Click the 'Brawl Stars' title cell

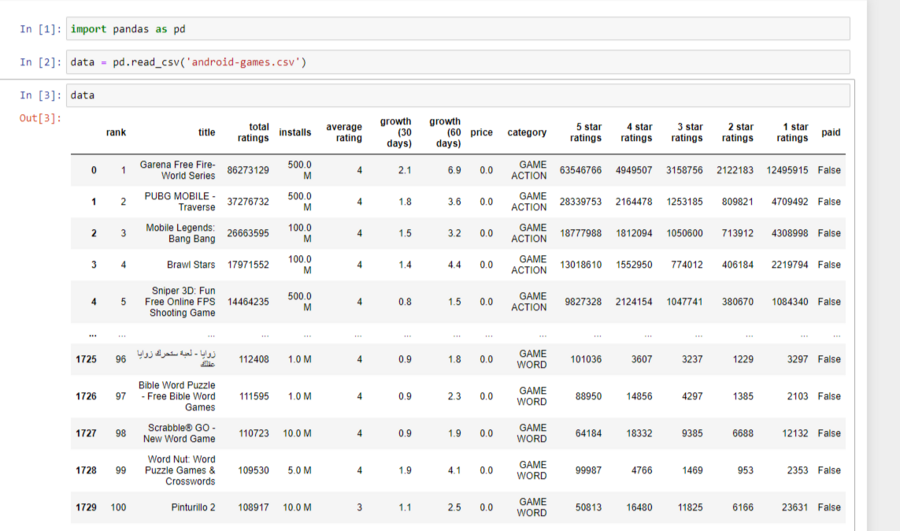click(x=191, y=265)
